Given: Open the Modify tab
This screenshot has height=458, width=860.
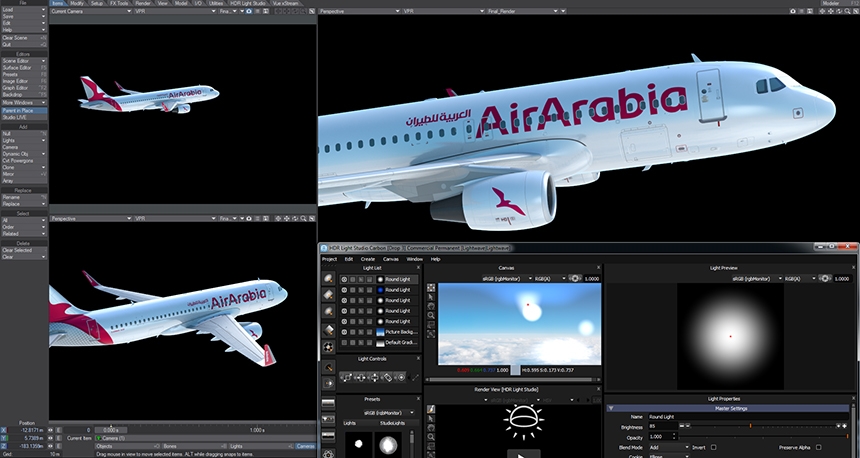Looking at the screenshot, I should coord(77,3).
